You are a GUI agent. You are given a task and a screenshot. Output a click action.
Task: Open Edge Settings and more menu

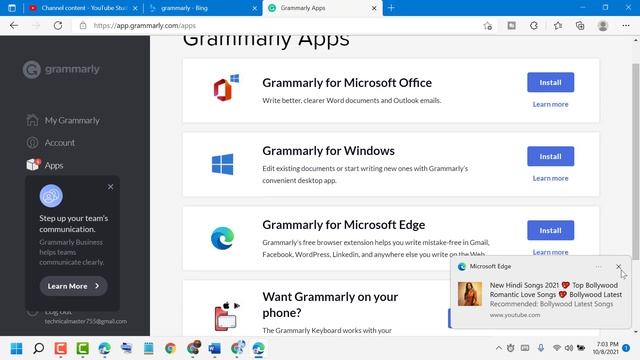click(626, 26)
